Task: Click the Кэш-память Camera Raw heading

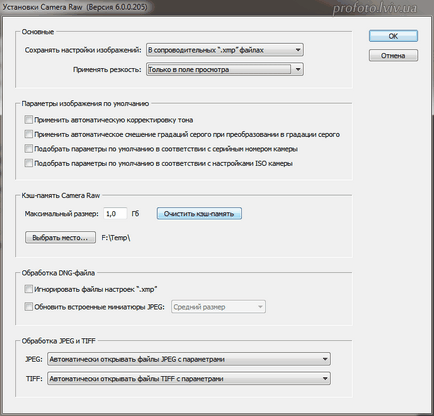Action: 61,195
